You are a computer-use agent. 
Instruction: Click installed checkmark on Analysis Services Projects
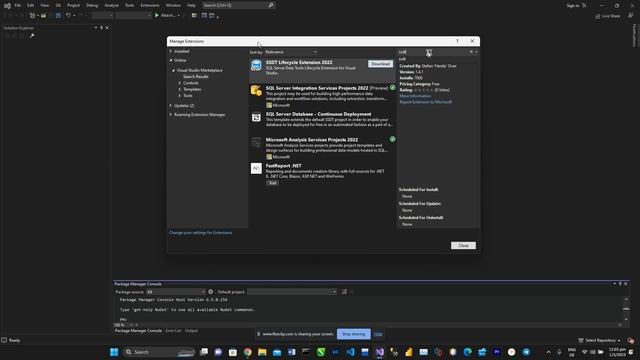(392, 139)
